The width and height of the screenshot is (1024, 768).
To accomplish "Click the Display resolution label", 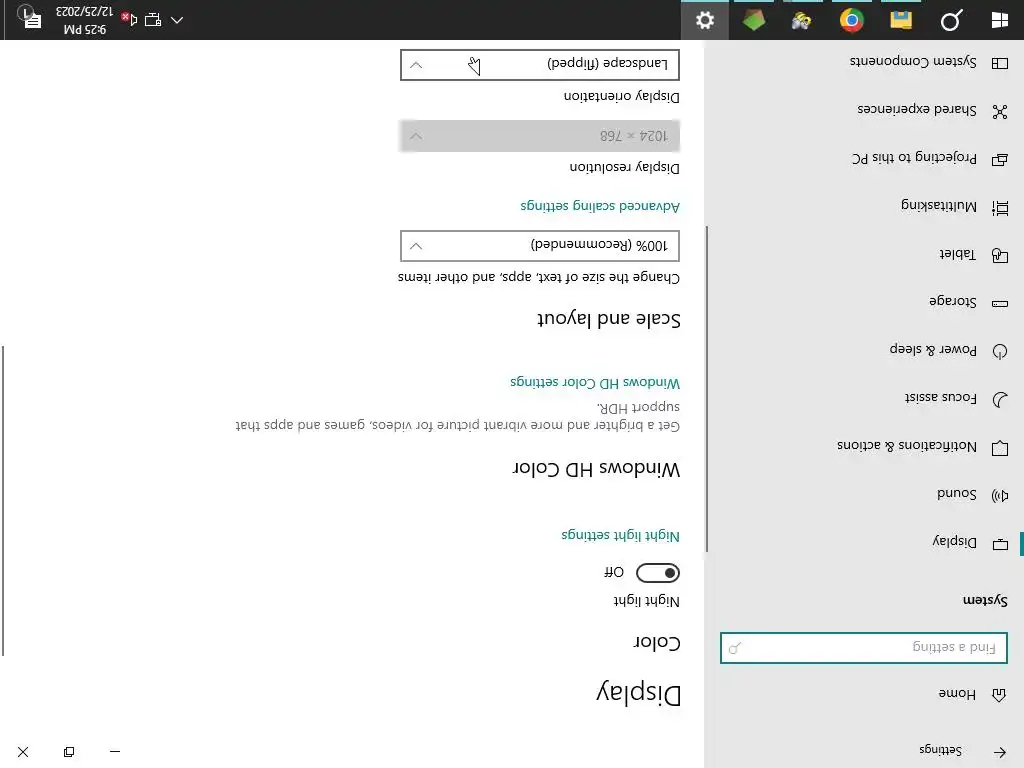I will coord(624,167).
